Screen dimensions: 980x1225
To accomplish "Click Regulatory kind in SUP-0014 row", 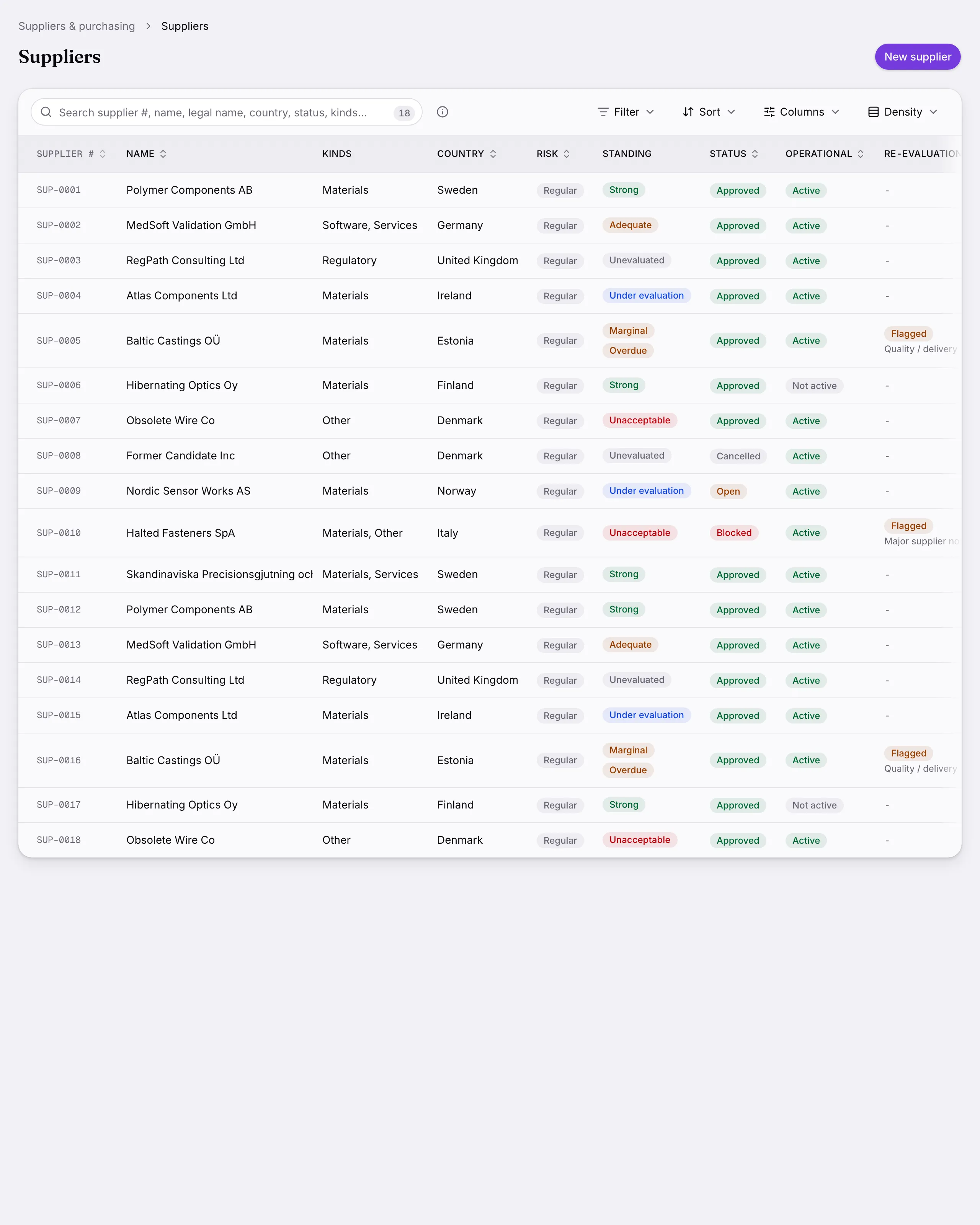I will 349,680.
